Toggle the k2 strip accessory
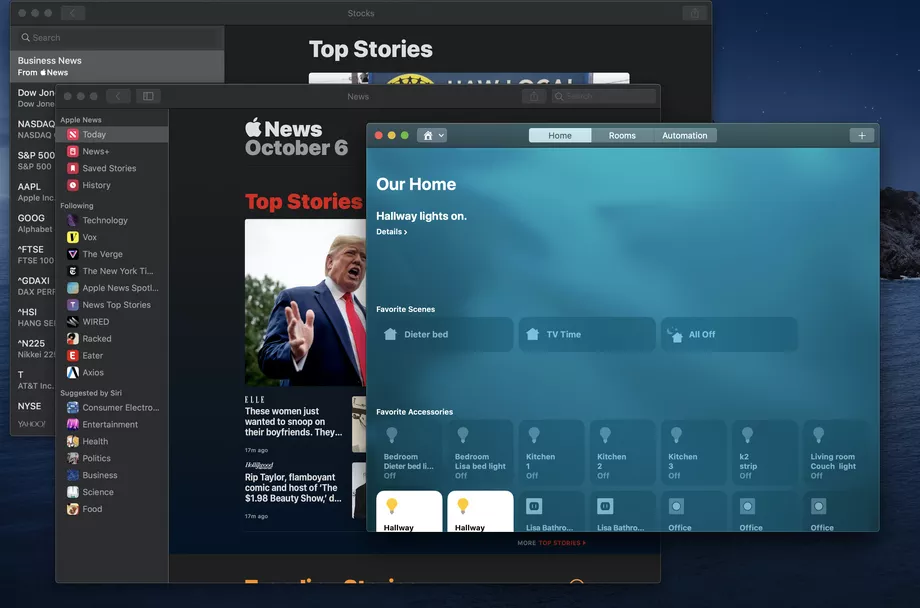 (764, 452)
